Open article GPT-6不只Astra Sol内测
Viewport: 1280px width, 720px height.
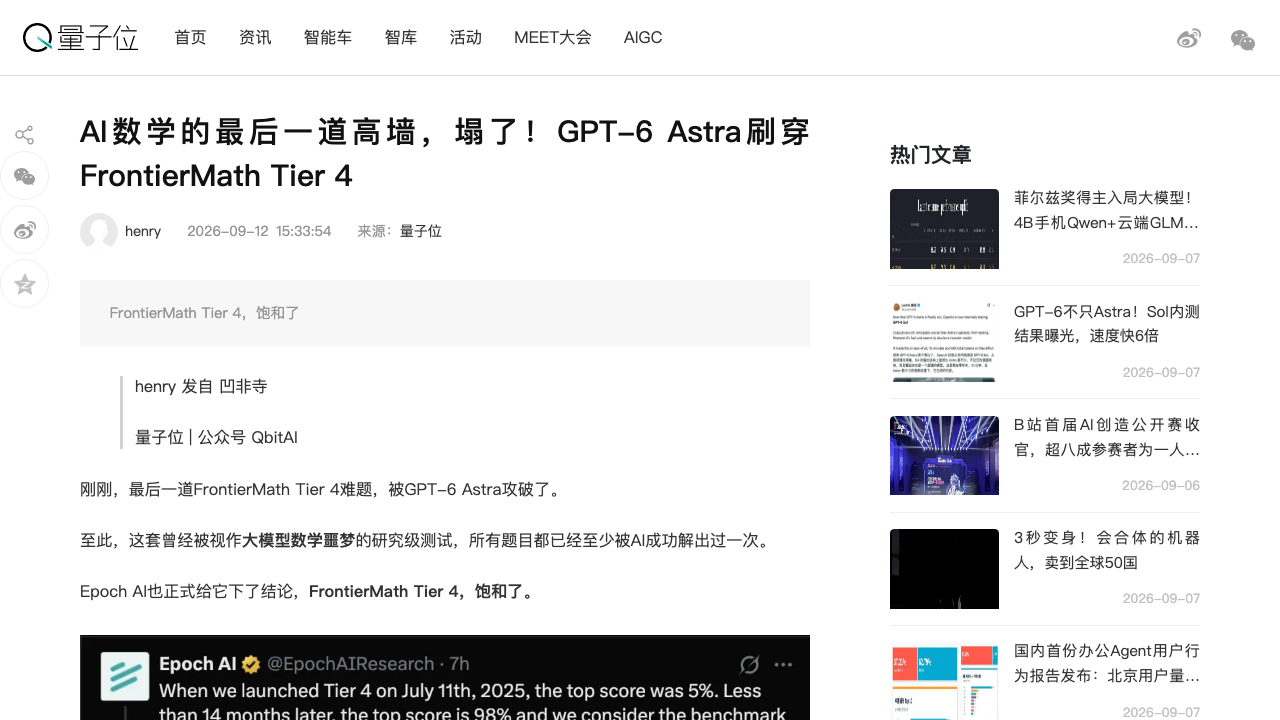click(1107, 323)
